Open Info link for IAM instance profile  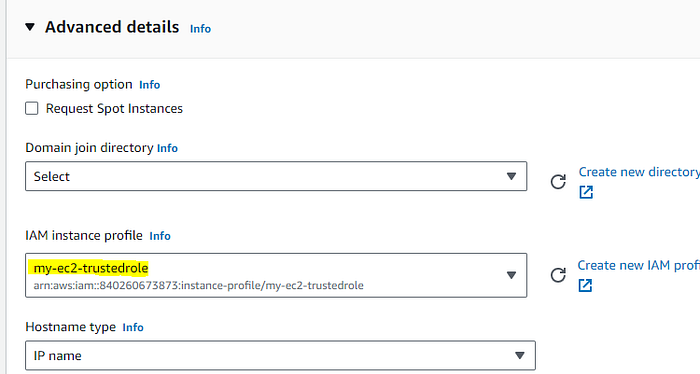pos(160,236)
